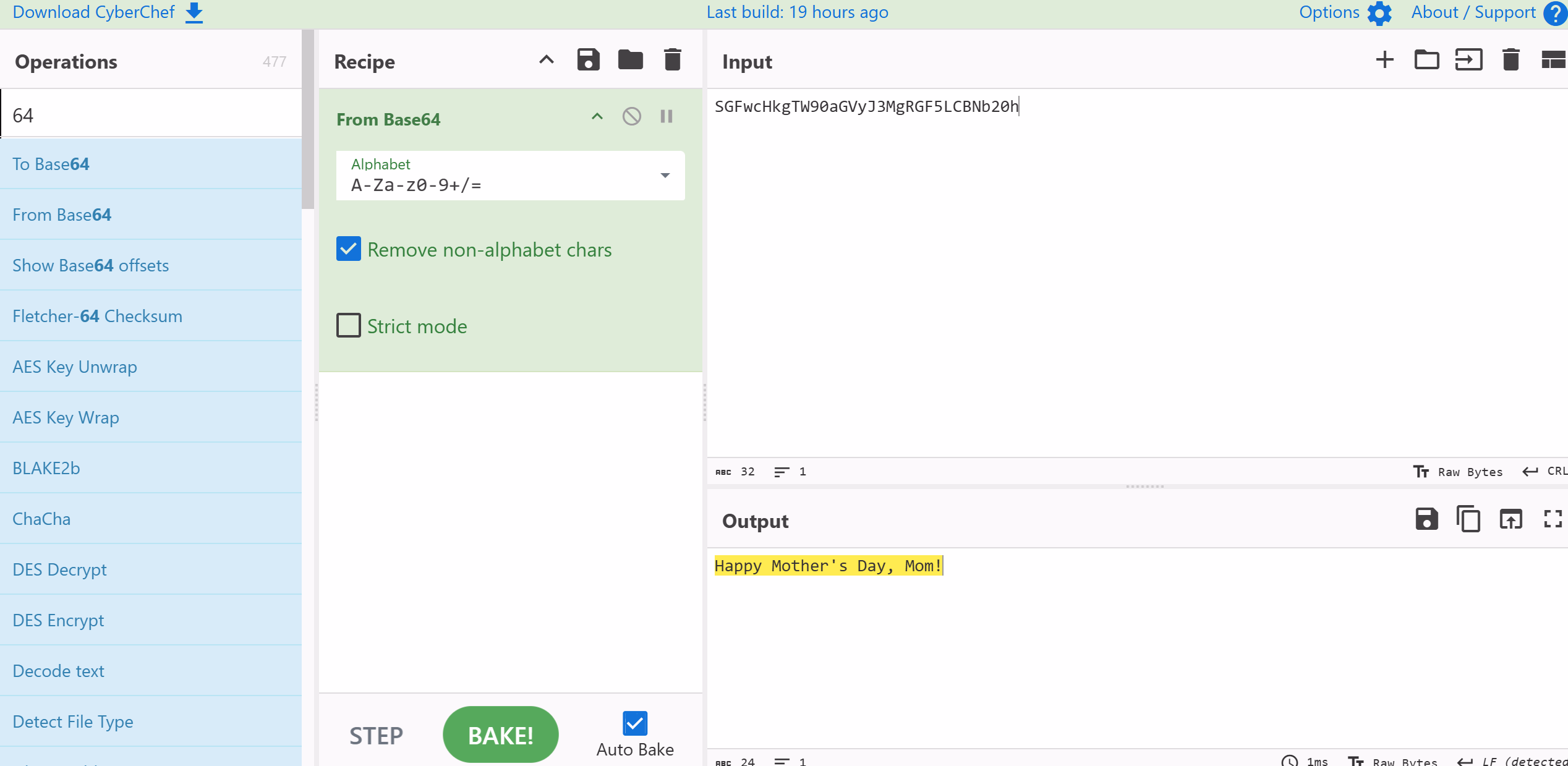Maximise the output pane icon
The width and height of the screenshot is (1568, 766).
pyautogui.click(x=1553, y=519)
